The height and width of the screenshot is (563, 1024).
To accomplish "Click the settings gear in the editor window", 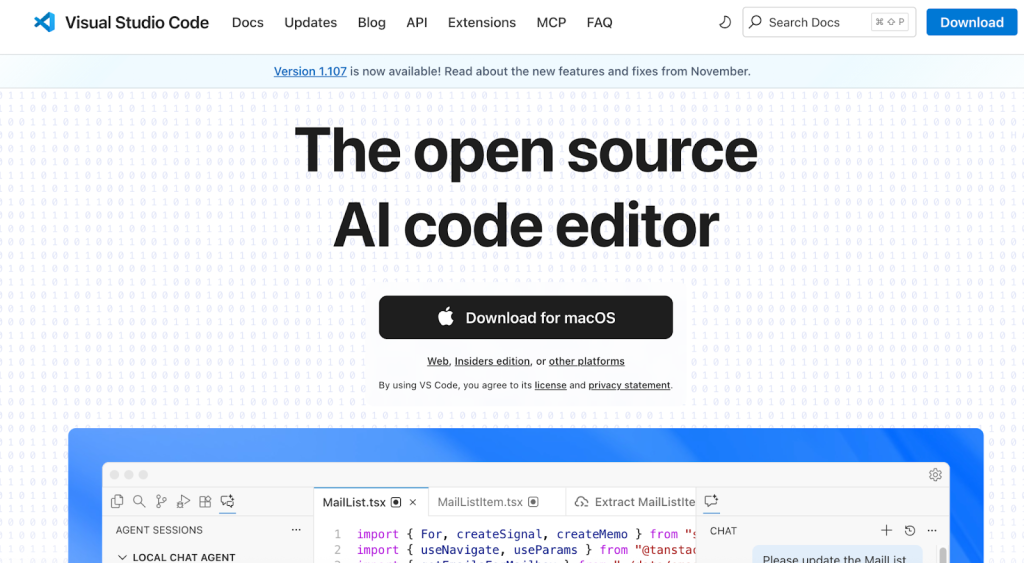I will coord(935,475).
